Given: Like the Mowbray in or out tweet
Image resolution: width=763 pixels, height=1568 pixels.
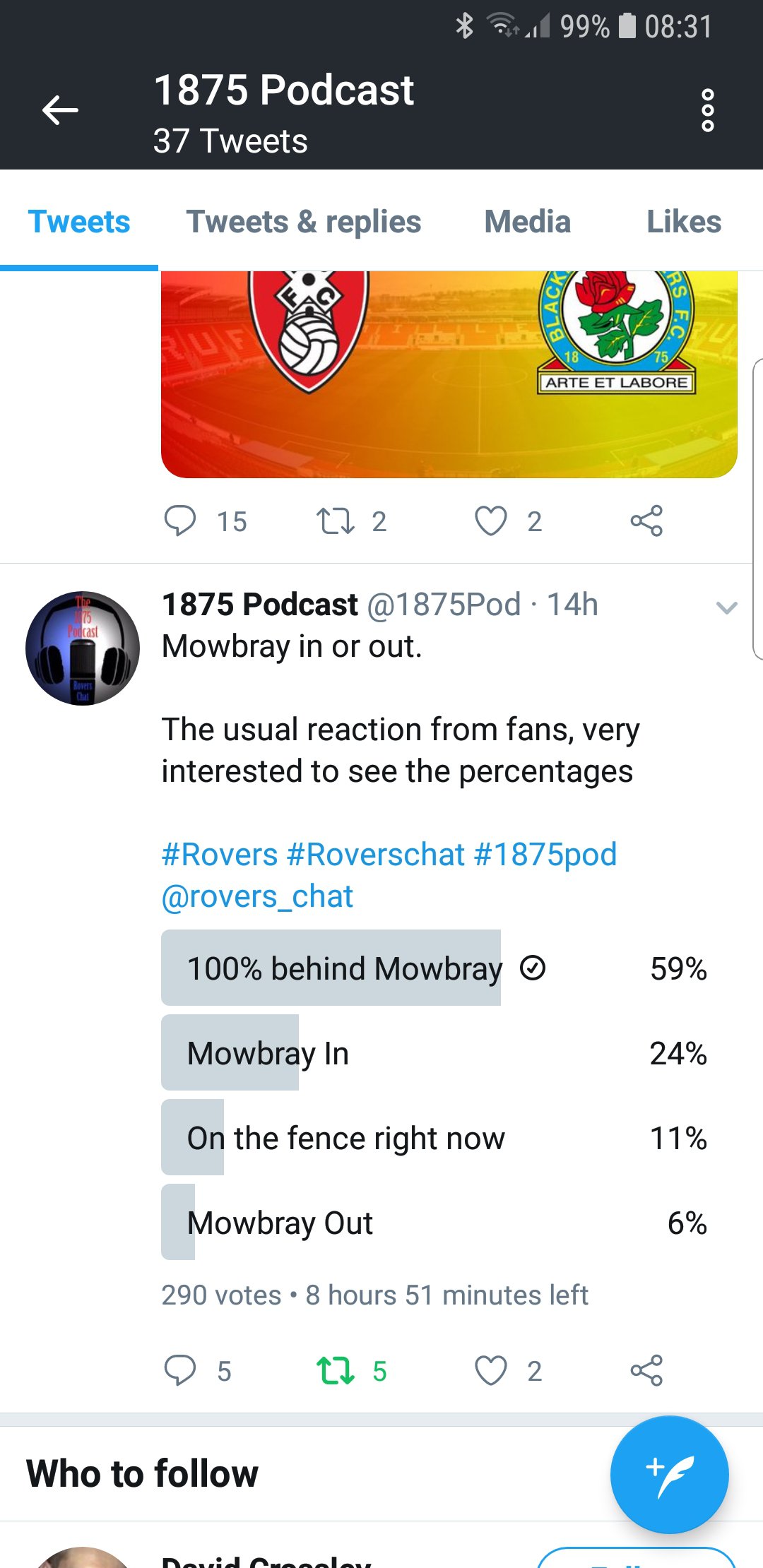Looking at the screenshot, I should coord(491,1370).
